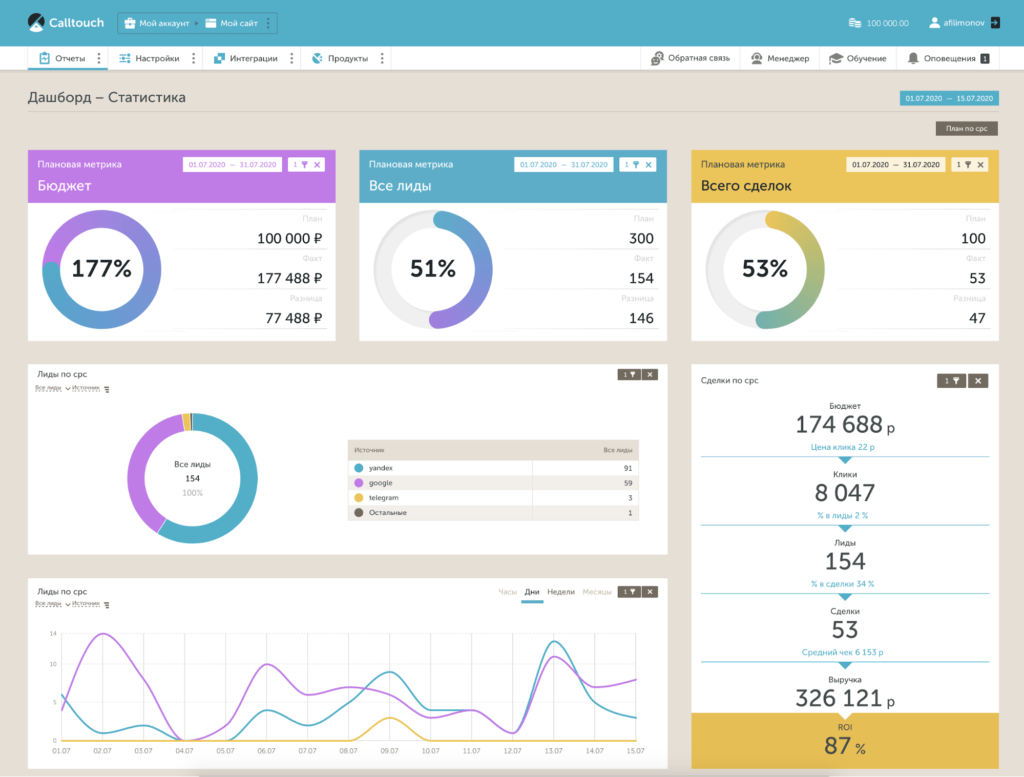Image resolution: width=1024 pixels, height=777 pixels.
Task: Click the logout icon next to afilimonov
Action: coord(994,22)
